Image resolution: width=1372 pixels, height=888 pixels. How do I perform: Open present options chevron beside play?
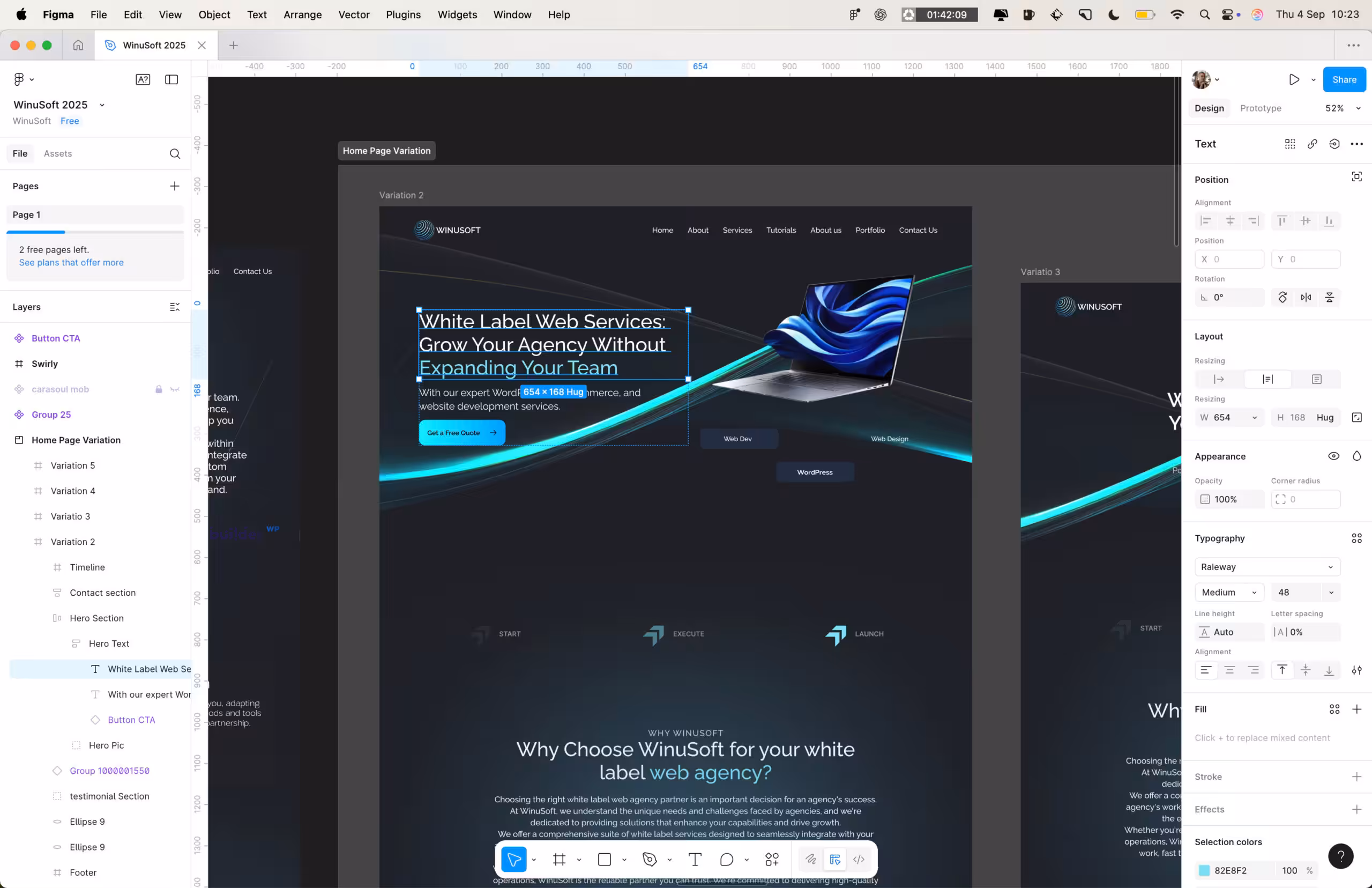point(1313,79)
